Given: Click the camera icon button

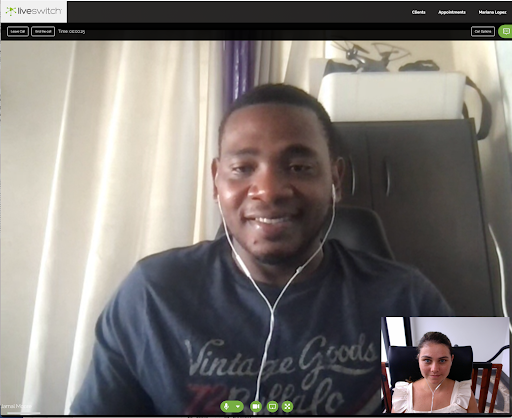Looking at the screenshot, I should (256, 406).
